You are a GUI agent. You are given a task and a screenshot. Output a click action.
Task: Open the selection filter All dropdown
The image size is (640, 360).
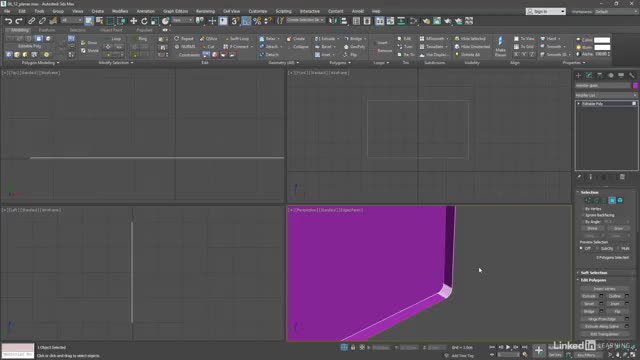(x=71, y=20)
